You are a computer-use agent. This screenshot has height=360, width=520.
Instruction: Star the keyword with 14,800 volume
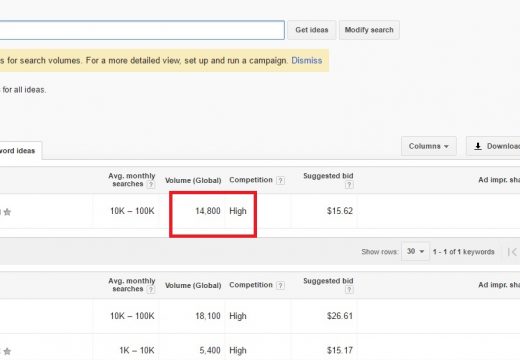point(7,212)
